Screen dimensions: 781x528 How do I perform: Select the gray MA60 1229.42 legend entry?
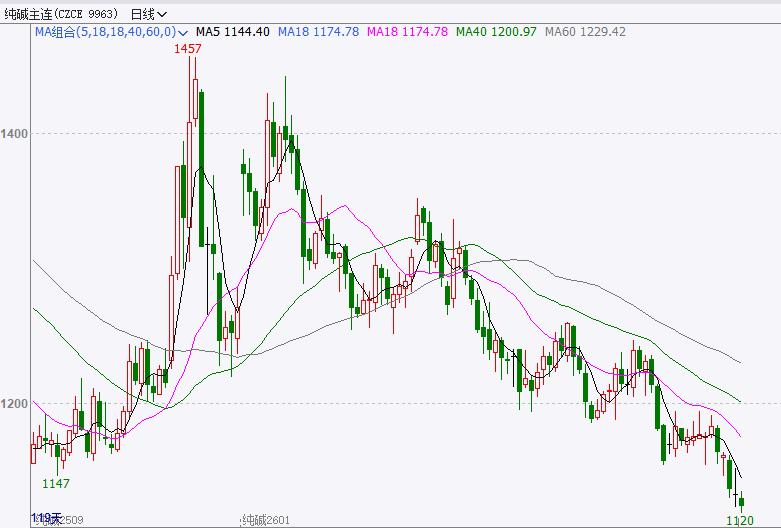click(x=585, y=32)
